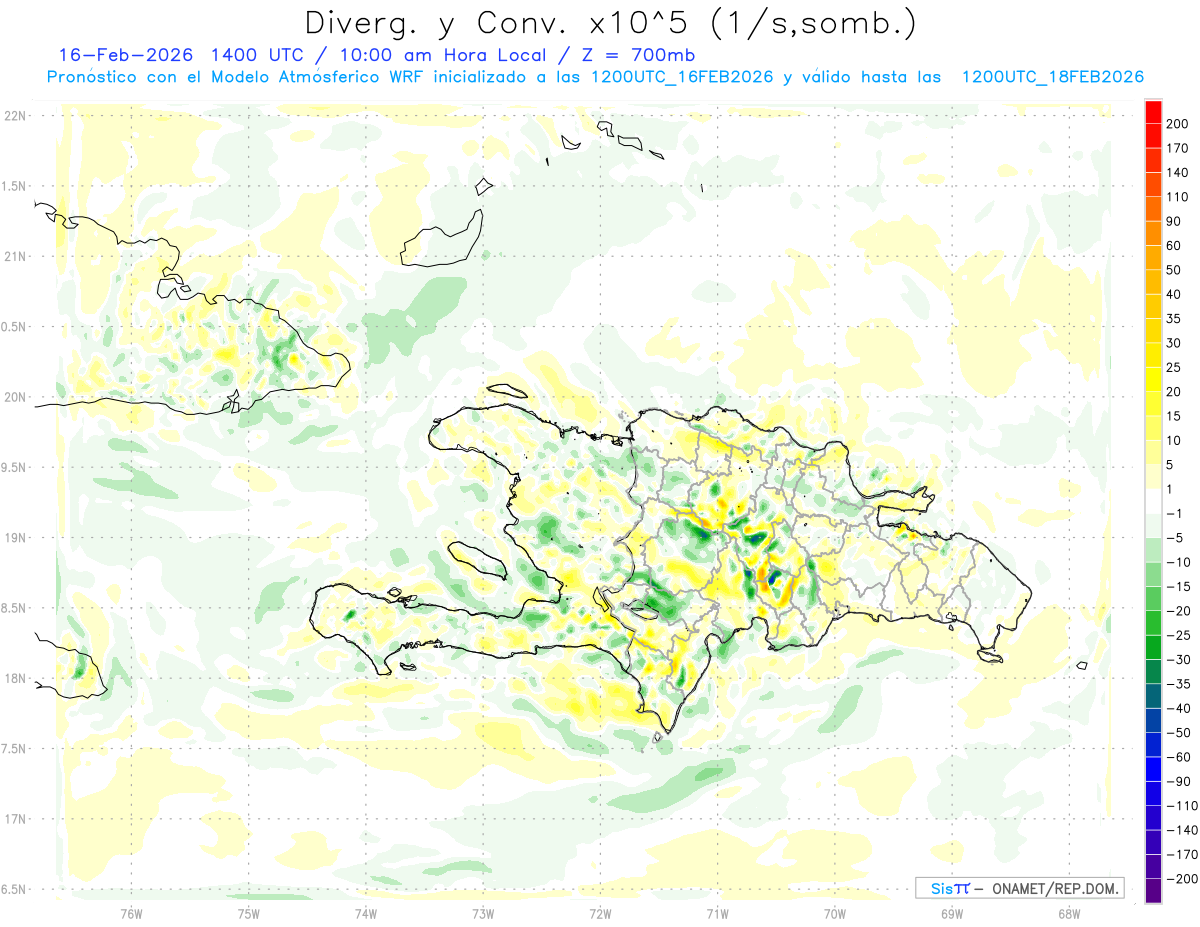The image size is (1200, 927).
Task: Click the '70W' longitude label
Action: (834, 912)
